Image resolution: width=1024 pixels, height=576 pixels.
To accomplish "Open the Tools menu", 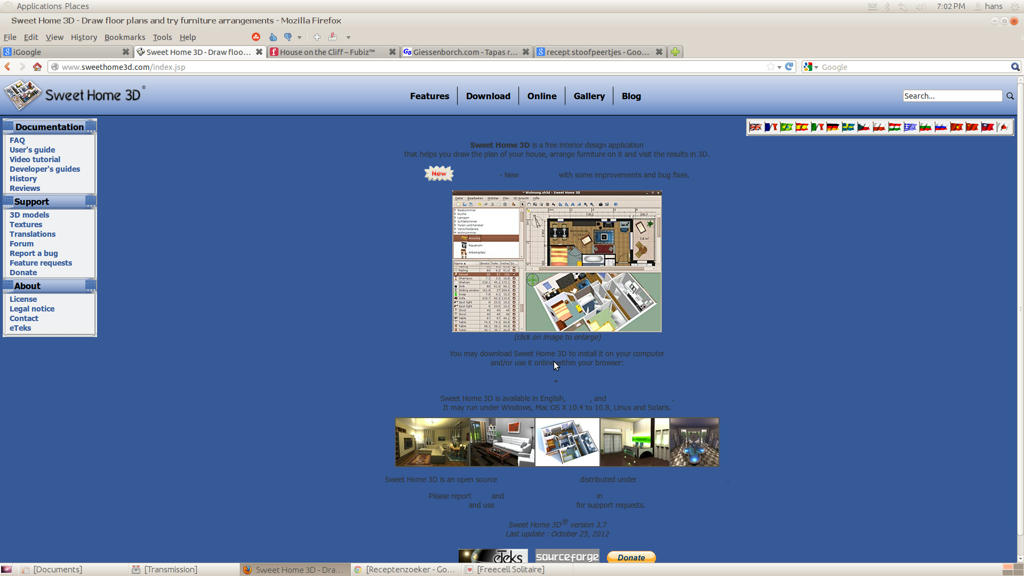I will (x=162, y=37).
